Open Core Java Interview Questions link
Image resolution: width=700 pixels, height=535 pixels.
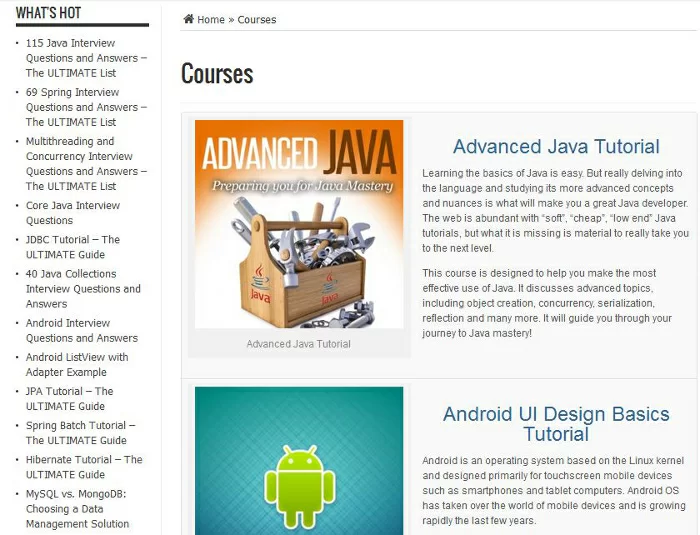coord(73,213)
